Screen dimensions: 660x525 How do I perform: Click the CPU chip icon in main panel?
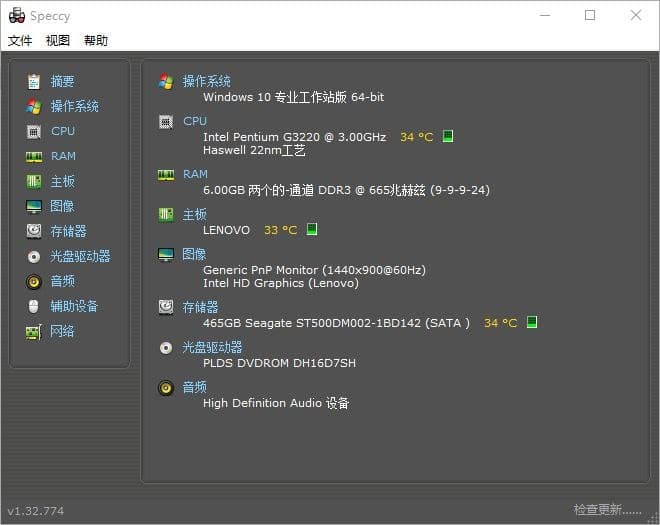tap(166, 122)
